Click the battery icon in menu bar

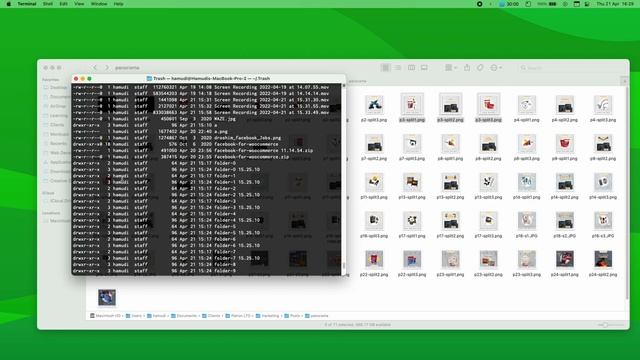[553, 4]
